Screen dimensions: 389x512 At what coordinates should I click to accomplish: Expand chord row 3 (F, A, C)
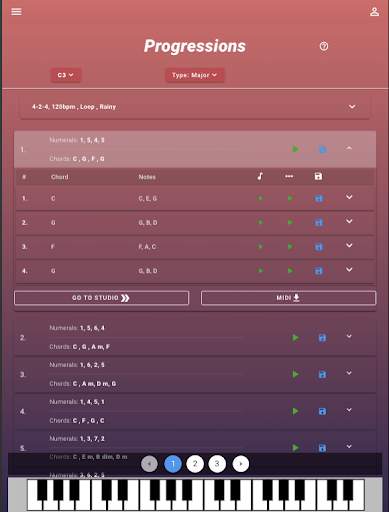pyautogui.click(x=349, y=245)
